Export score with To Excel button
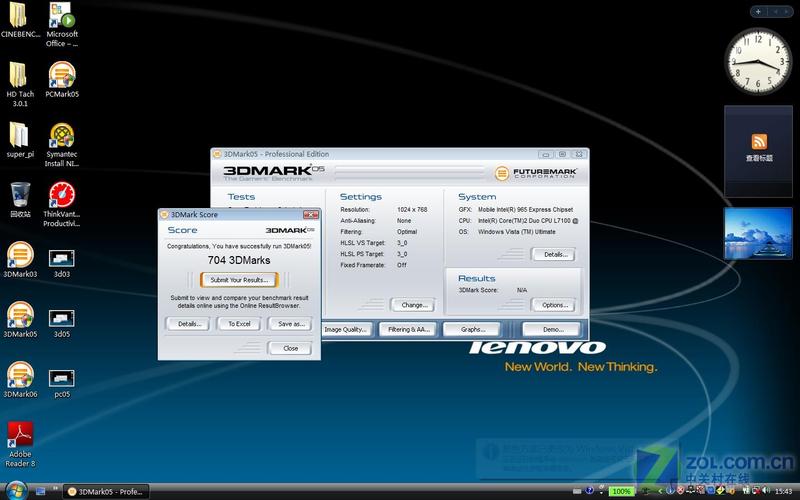Image resolution: width=800 pixels, height=500 pixels. coord(239,324)
